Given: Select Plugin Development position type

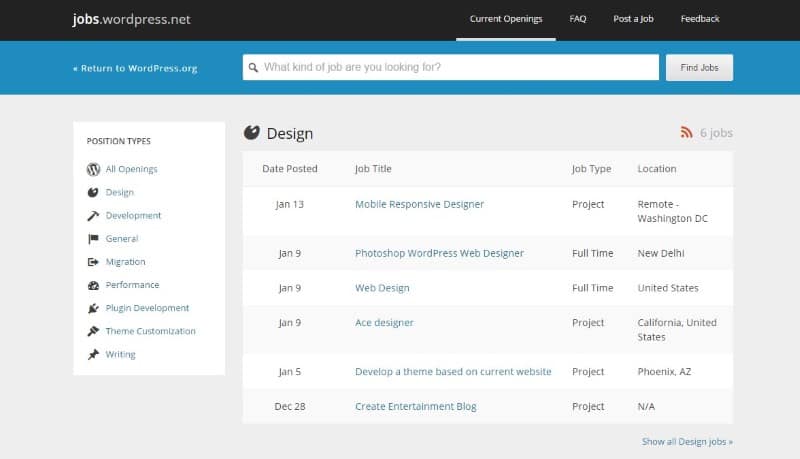Looking at the screenshot, I should click(147, 308).
